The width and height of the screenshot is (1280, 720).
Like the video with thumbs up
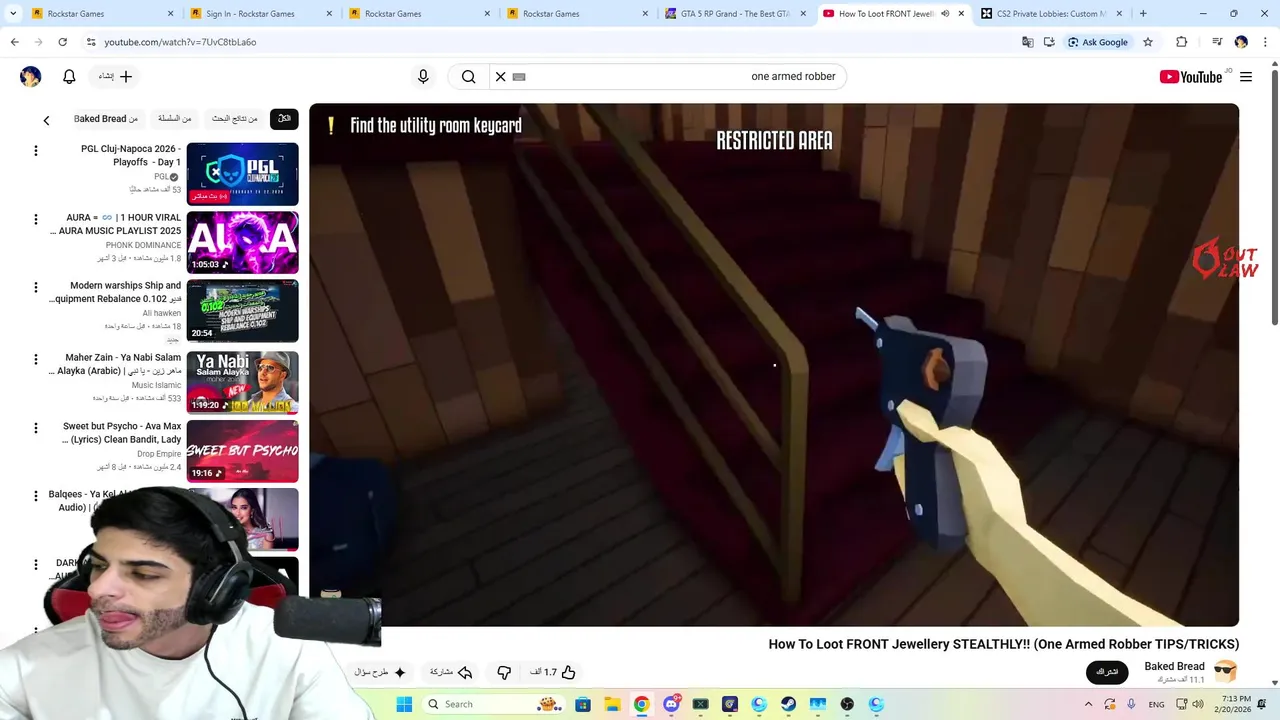click(552, 672)
